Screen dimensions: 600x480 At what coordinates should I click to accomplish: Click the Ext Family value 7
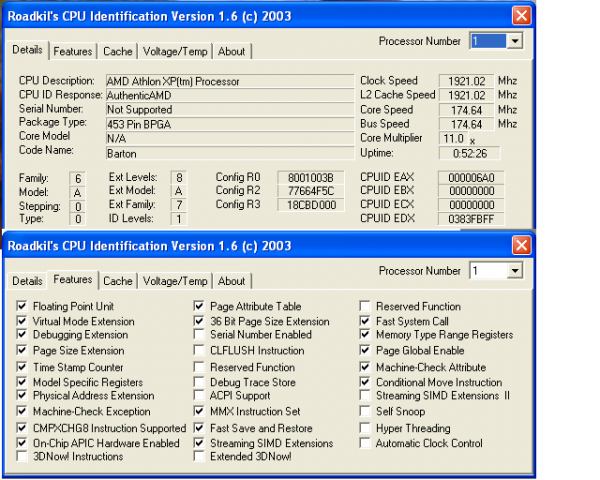tap(179, 205)
